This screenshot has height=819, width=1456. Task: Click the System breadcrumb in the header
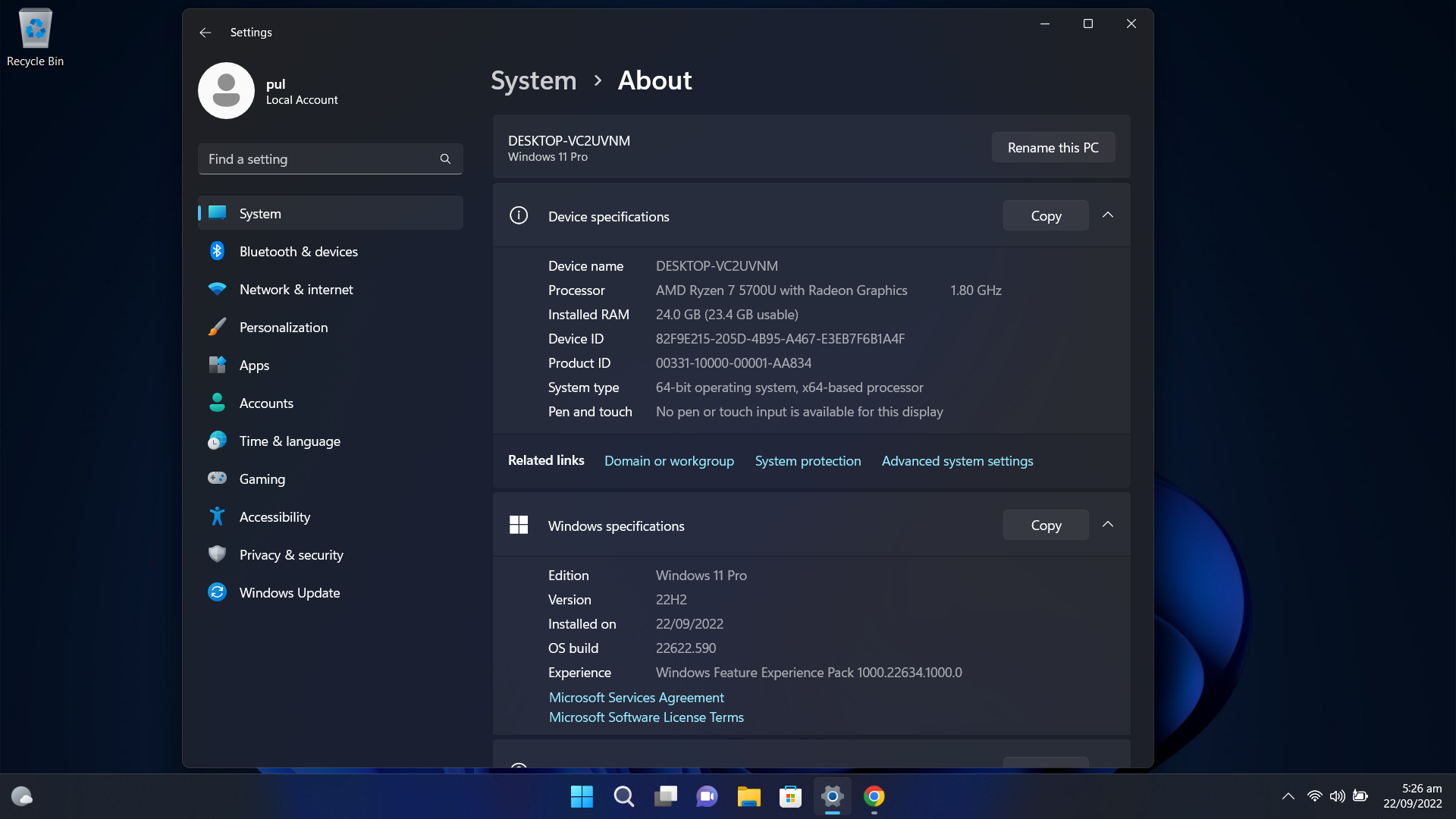(x=533, y=80)
